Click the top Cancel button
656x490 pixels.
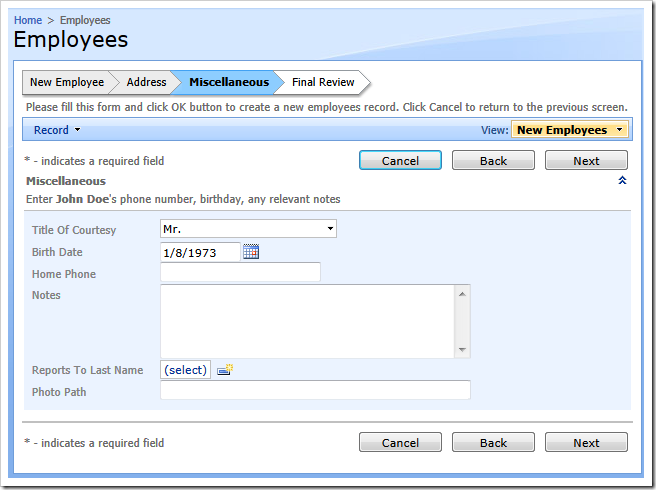(x=400, y=160)
